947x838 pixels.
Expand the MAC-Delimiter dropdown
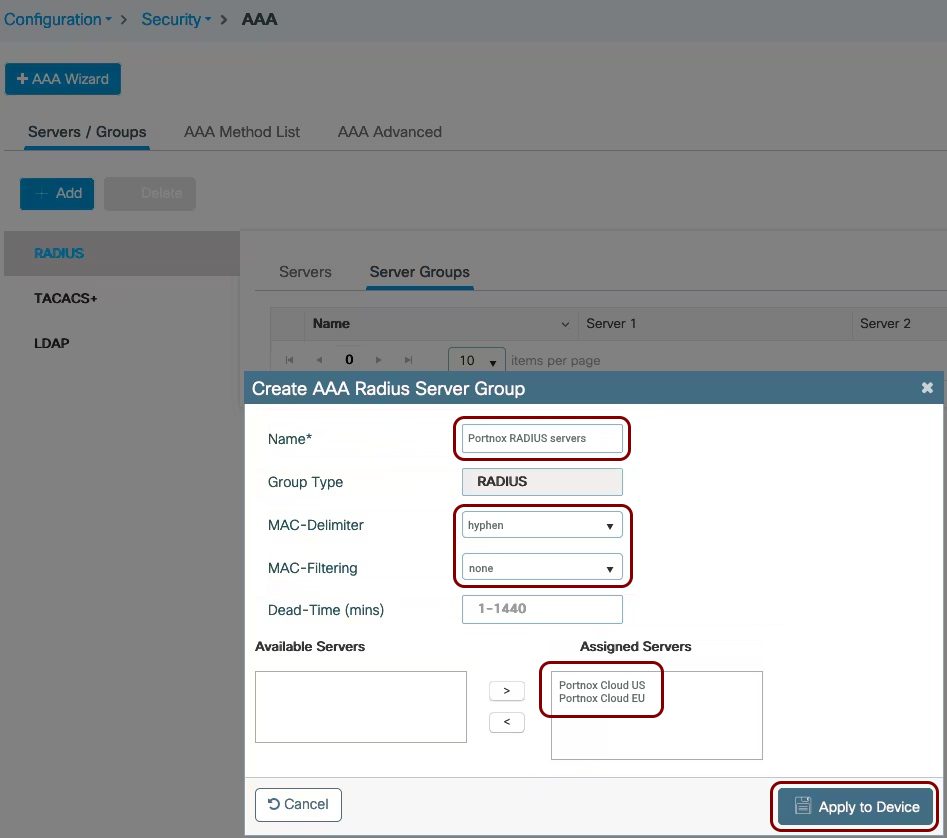[x=542, y=525]
